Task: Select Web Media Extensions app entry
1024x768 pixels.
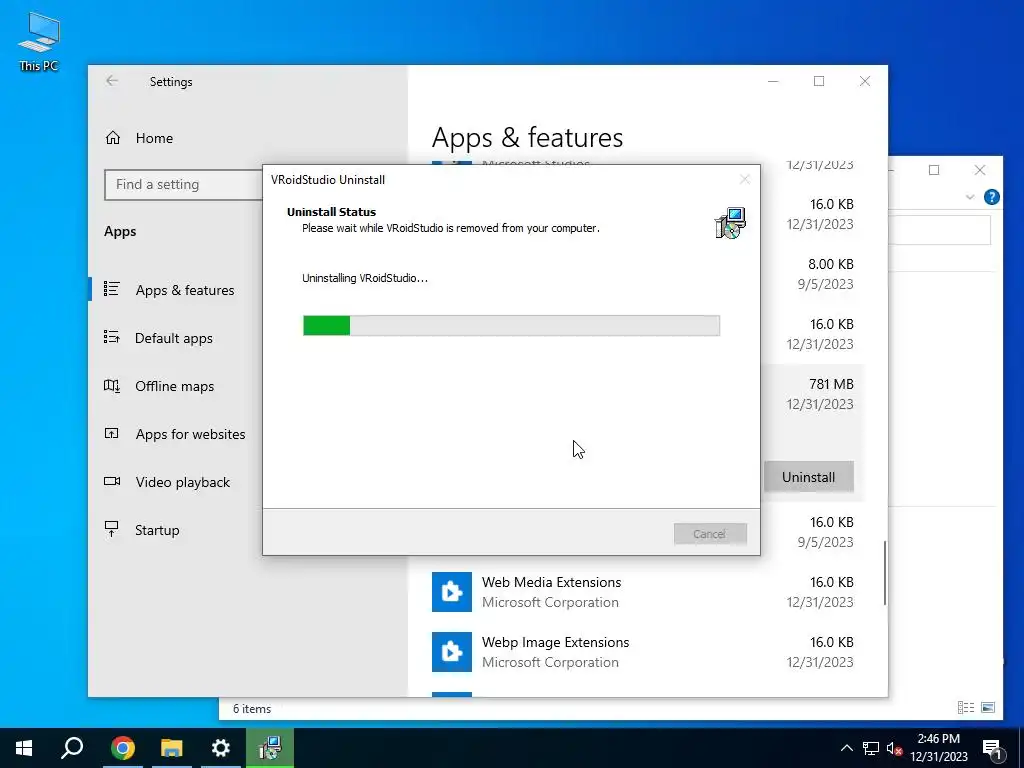Action: click(643, 592)
